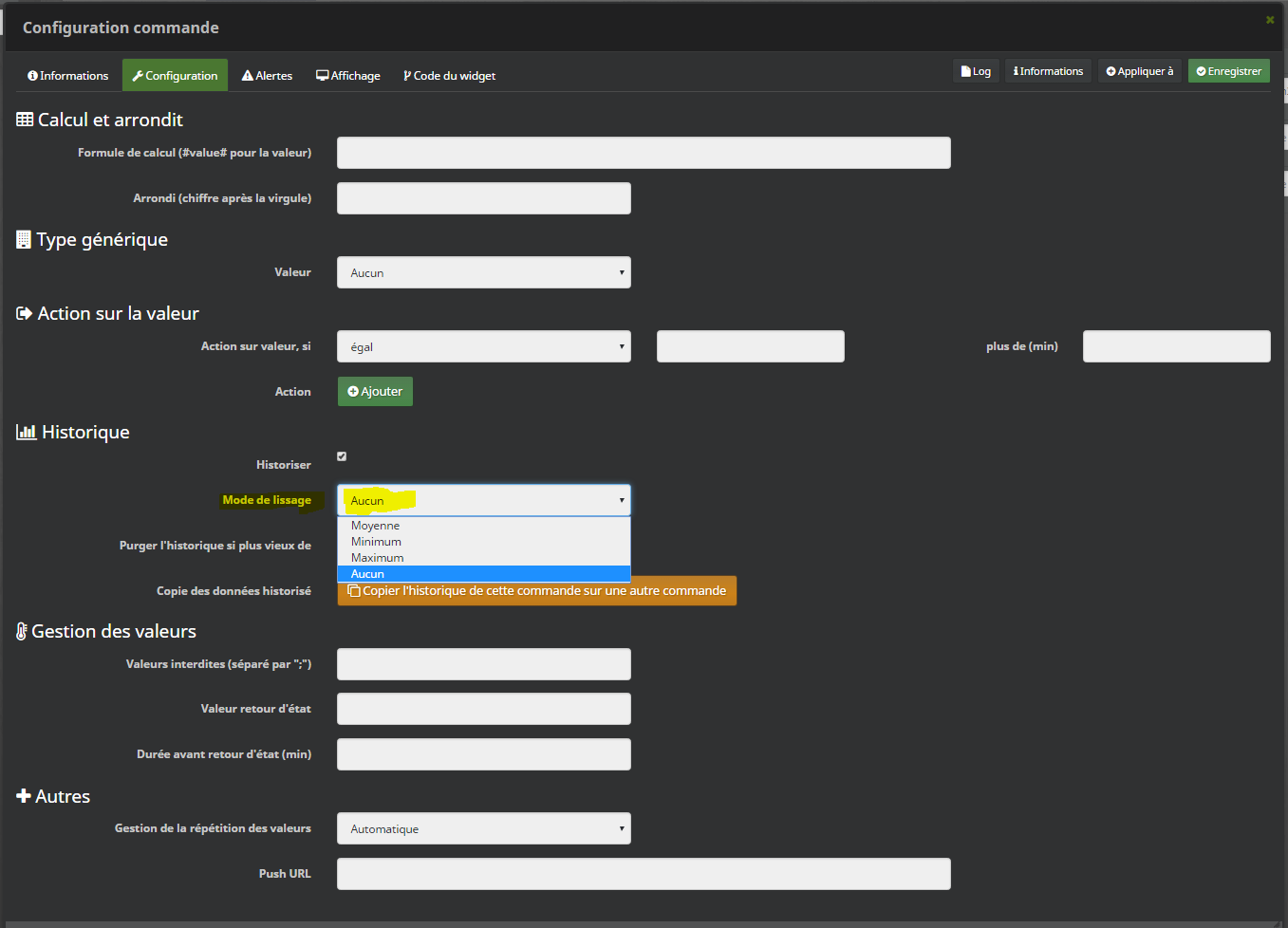This screenshot has width=1288, height=928.
Task: Click the Appliquer à button
Action: (1139, 71)
